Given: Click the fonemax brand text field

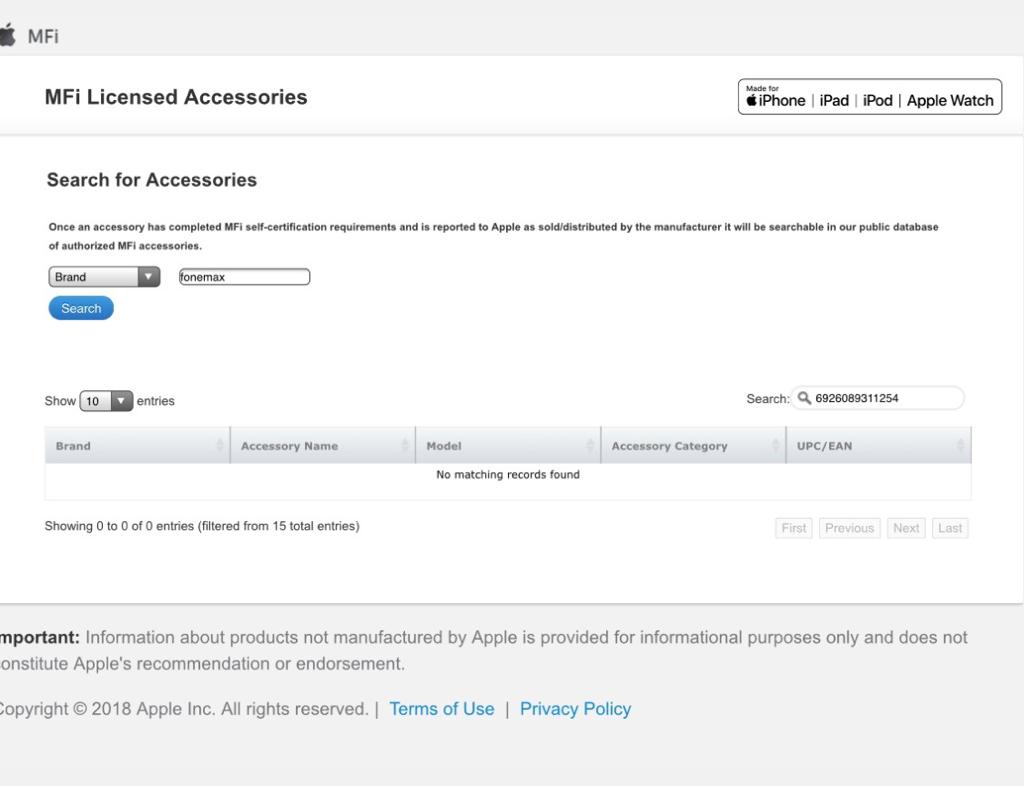Looking at the screenshot, I should coord(244,277).
